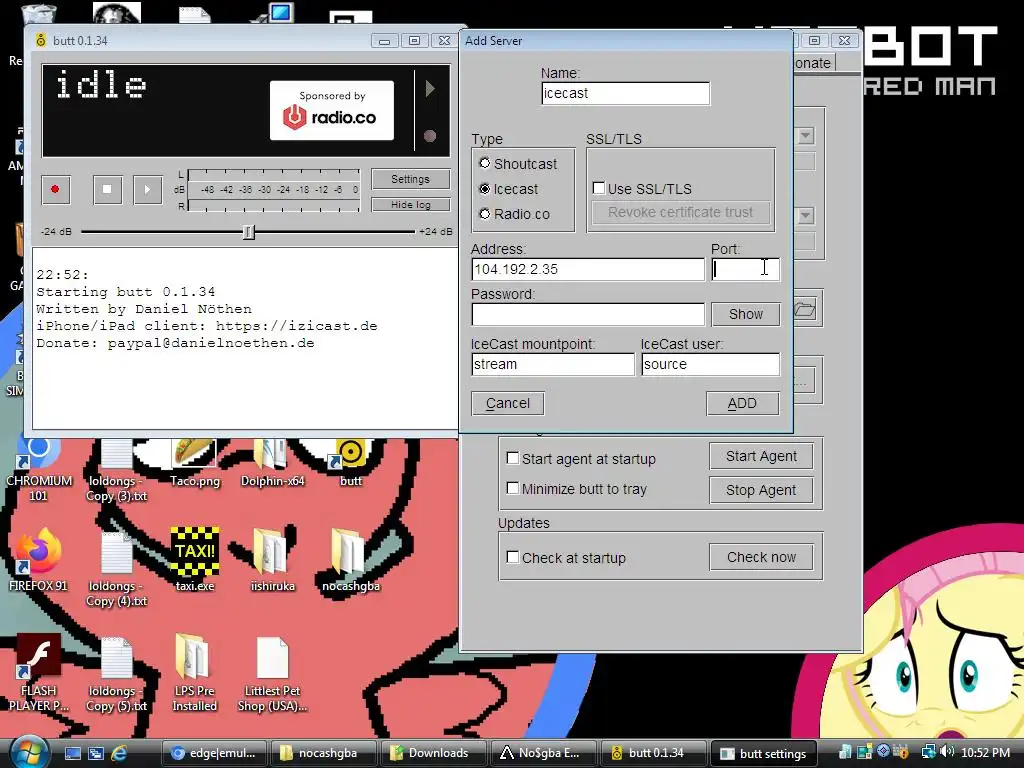Select the FLASH PLAYER desktop icon

(38, 673)
